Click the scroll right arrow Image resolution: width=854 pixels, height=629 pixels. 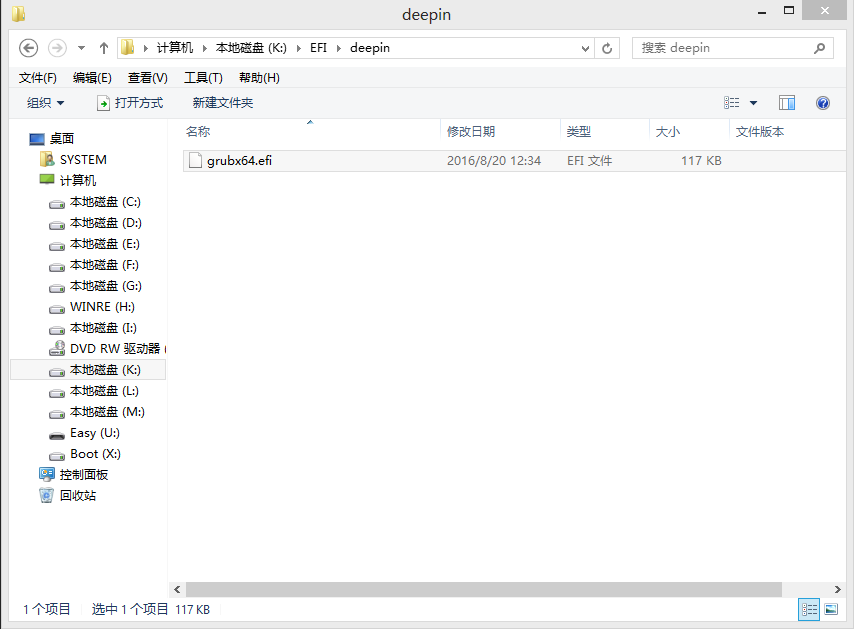(838, 589)
